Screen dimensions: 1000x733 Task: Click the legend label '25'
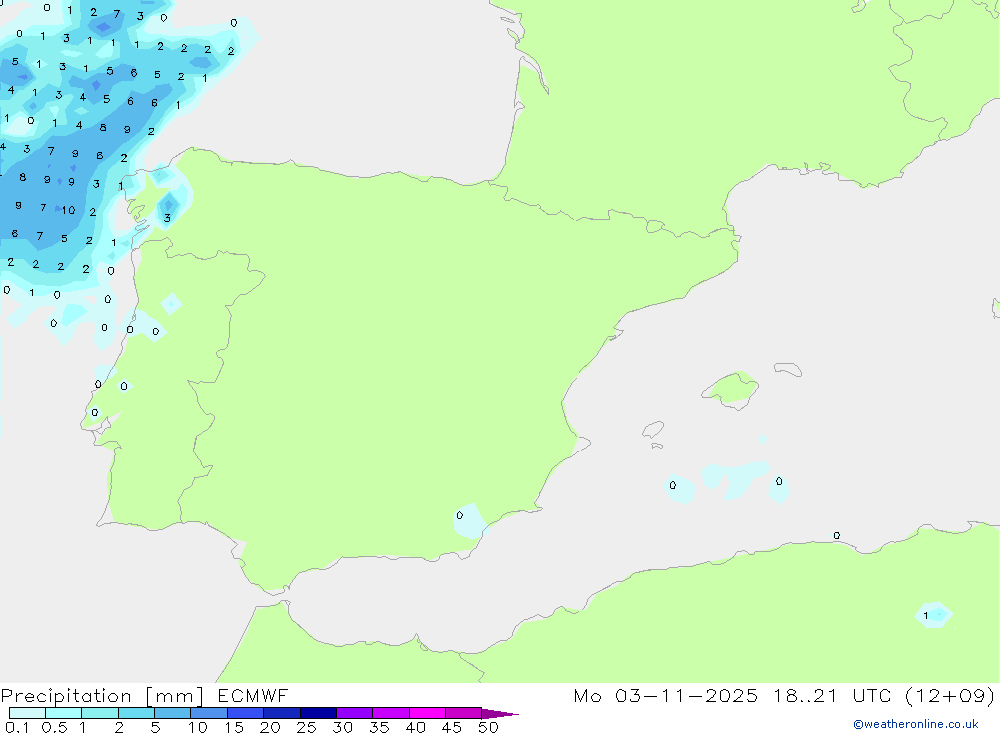(x=306, y=727)
